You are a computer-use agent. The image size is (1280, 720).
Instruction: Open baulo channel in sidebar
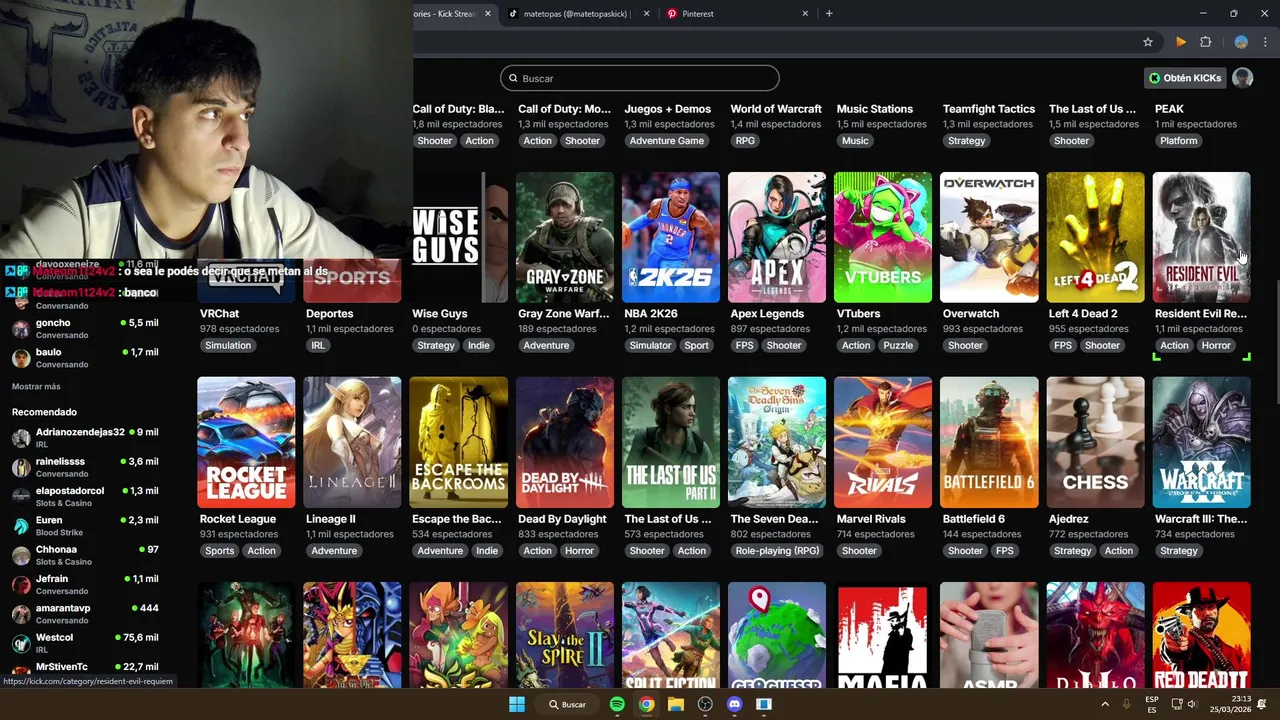coord(85,357)
